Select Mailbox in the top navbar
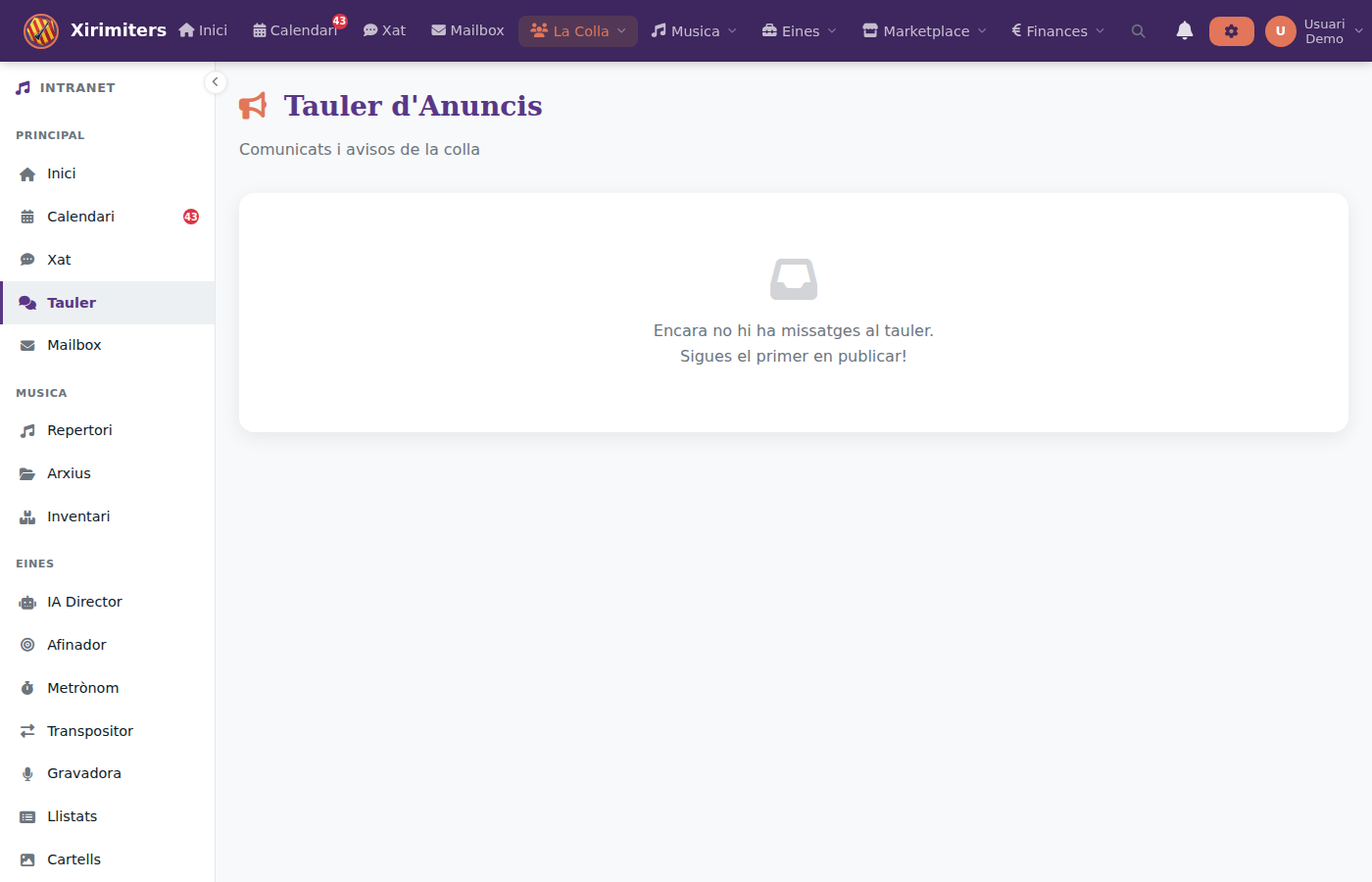 467,31
